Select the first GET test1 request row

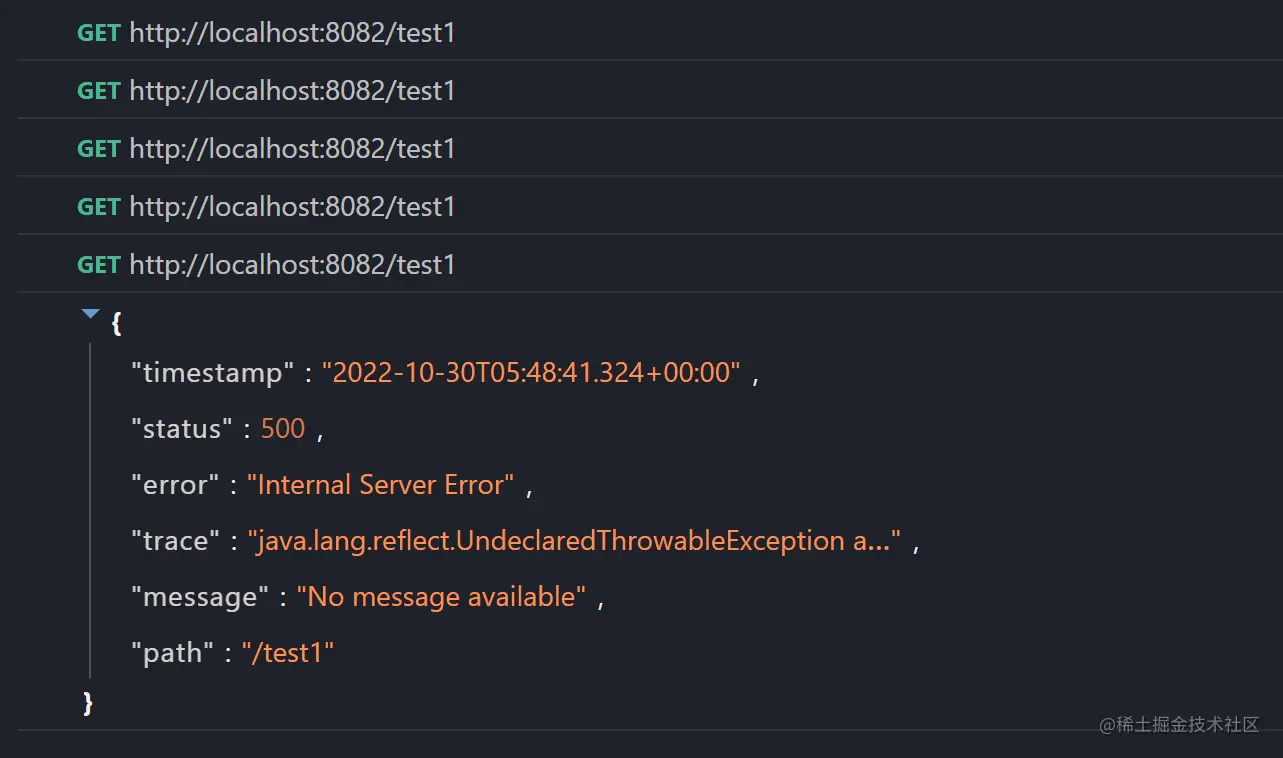[x=650, y=32]
